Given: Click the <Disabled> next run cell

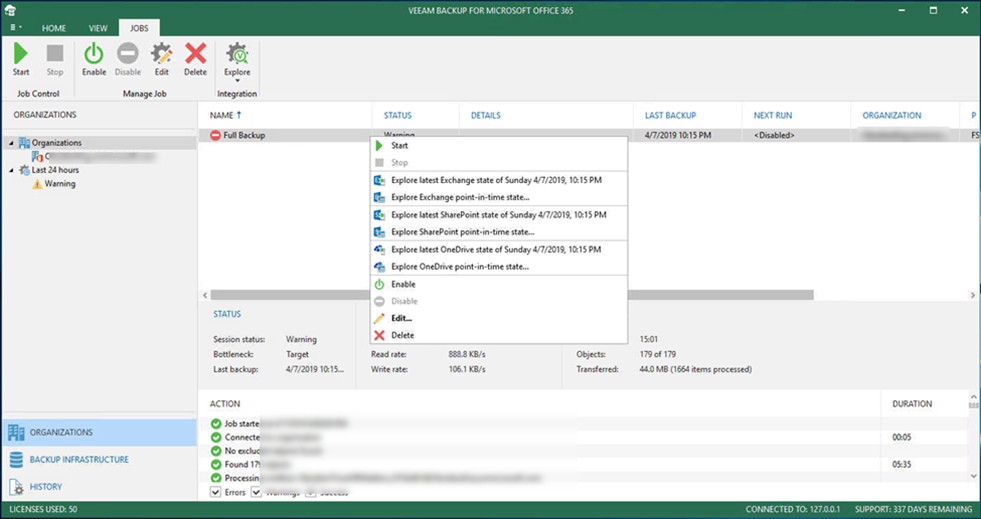Looking at the screenshot, I should tap(774, 135).
